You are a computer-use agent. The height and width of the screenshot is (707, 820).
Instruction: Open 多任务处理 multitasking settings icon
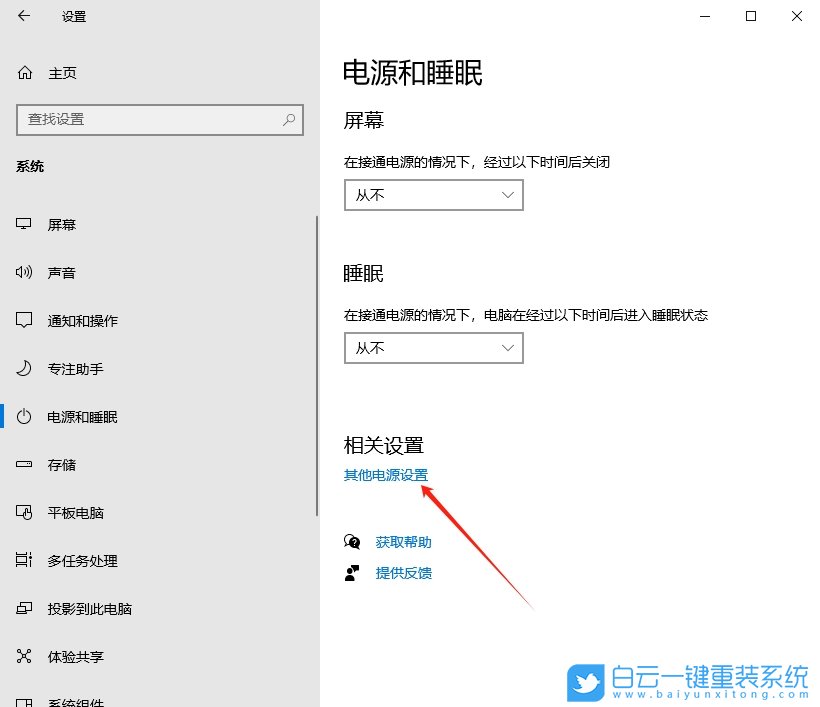point(24,560)
